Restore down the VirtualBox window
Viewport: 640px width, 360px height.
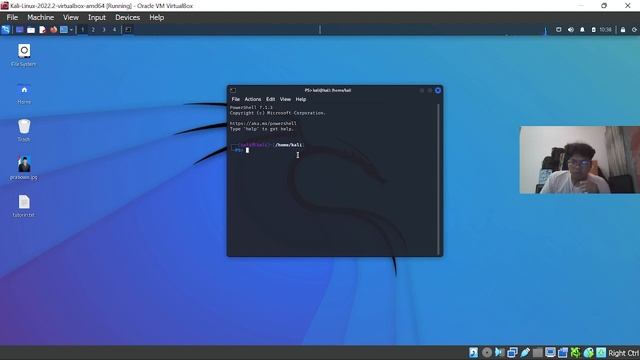pyautogui.click(x=604, y=6)
